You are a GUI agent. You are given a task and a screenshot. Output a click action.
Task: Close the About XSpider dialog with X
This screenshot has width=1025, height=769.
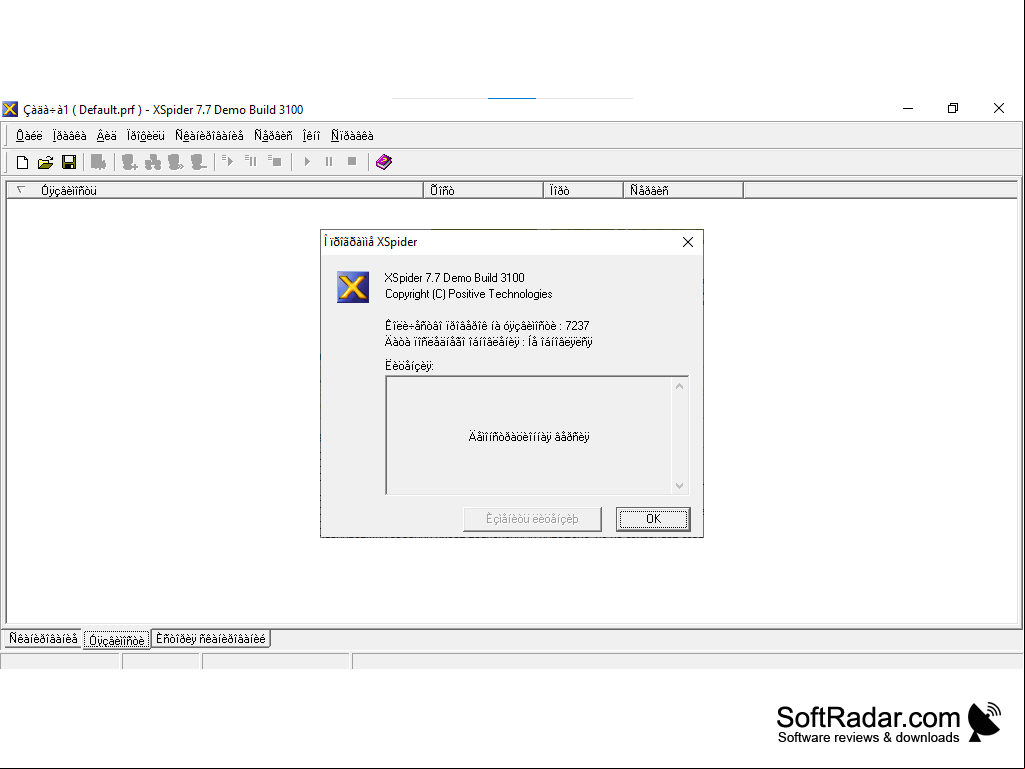[688, 242]
